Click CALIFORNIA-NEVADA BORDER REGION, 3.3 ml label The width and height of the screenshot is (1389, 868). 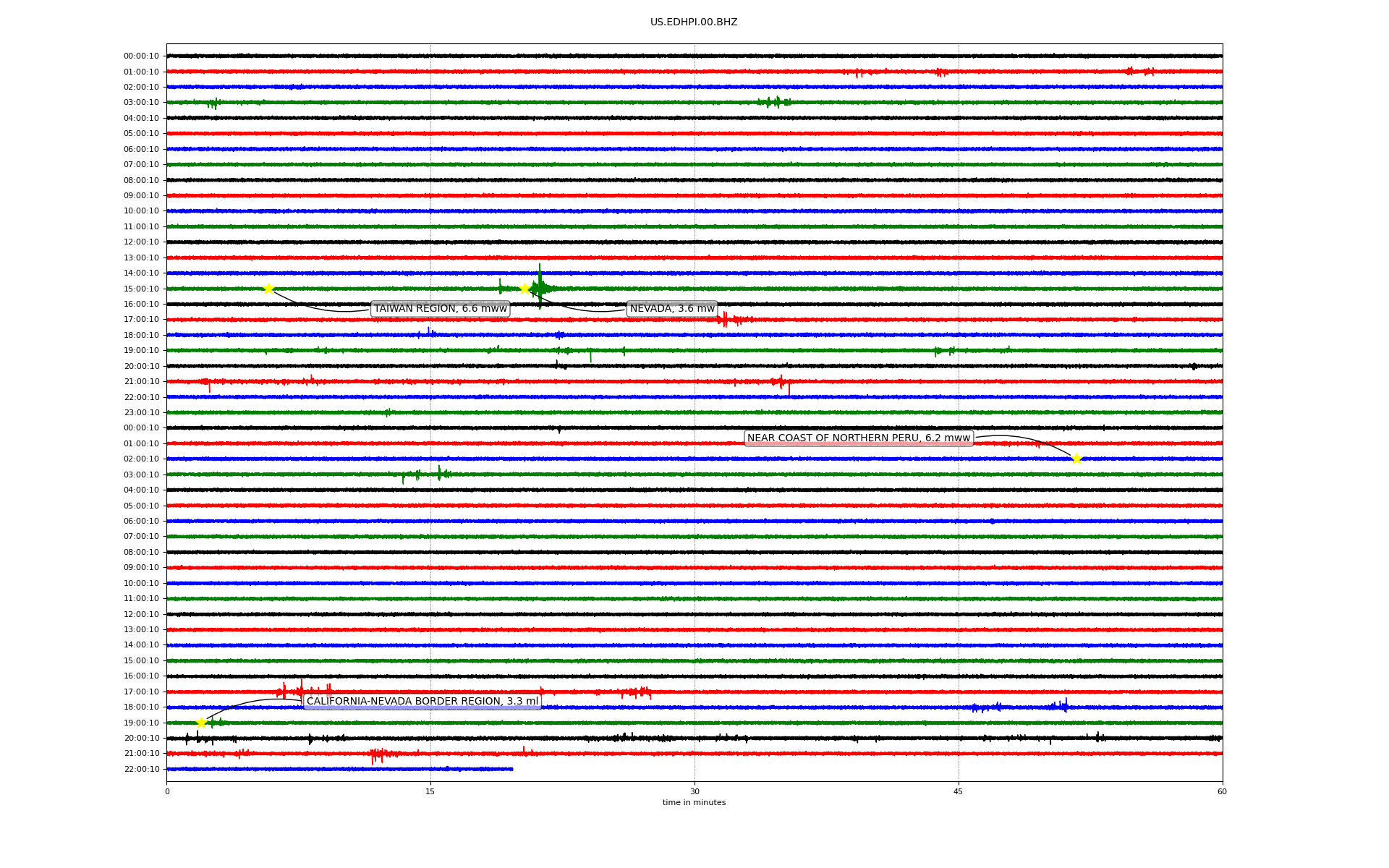[x=422, y=702]
